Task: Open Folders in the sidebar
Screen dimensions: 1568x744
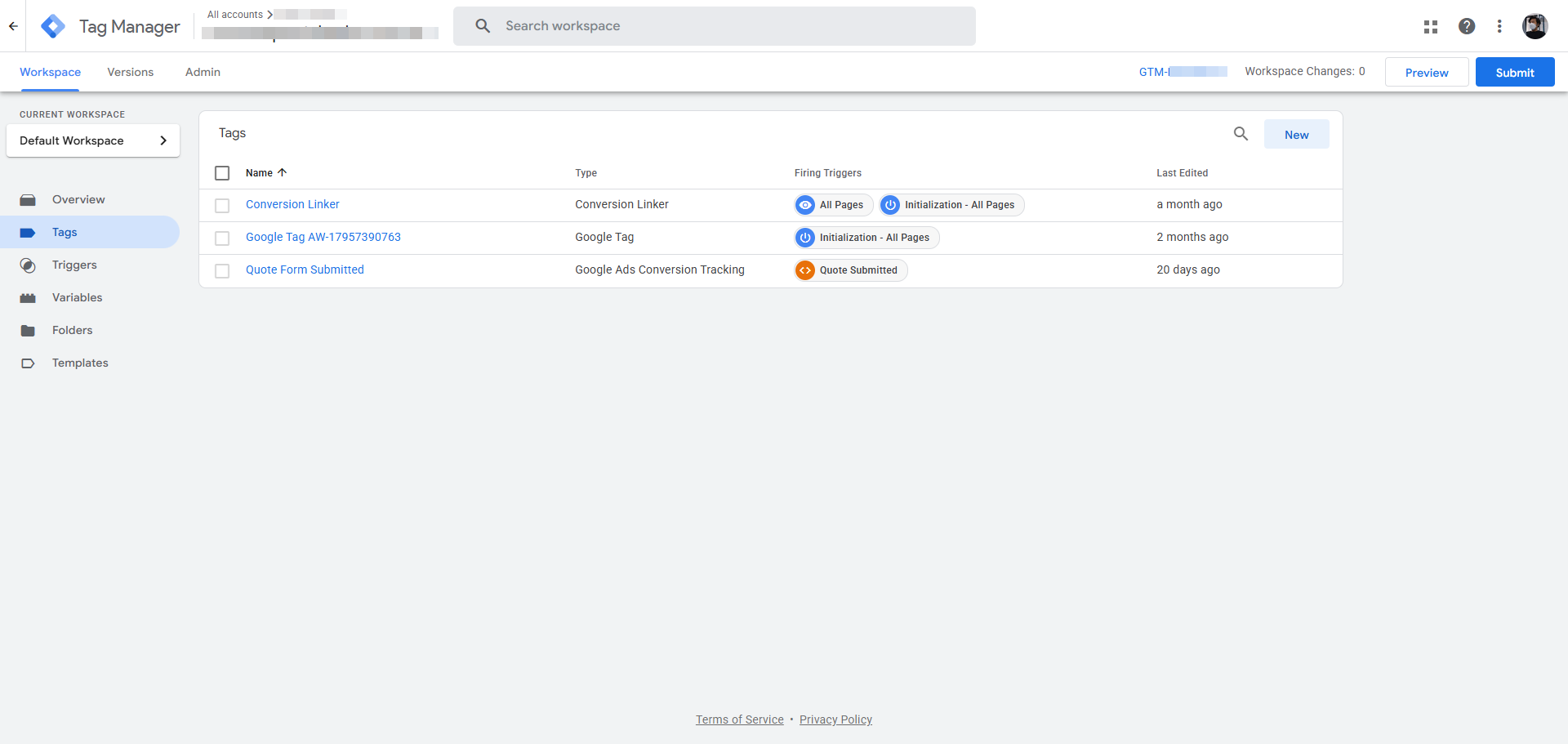Action: tap(90, 330)
